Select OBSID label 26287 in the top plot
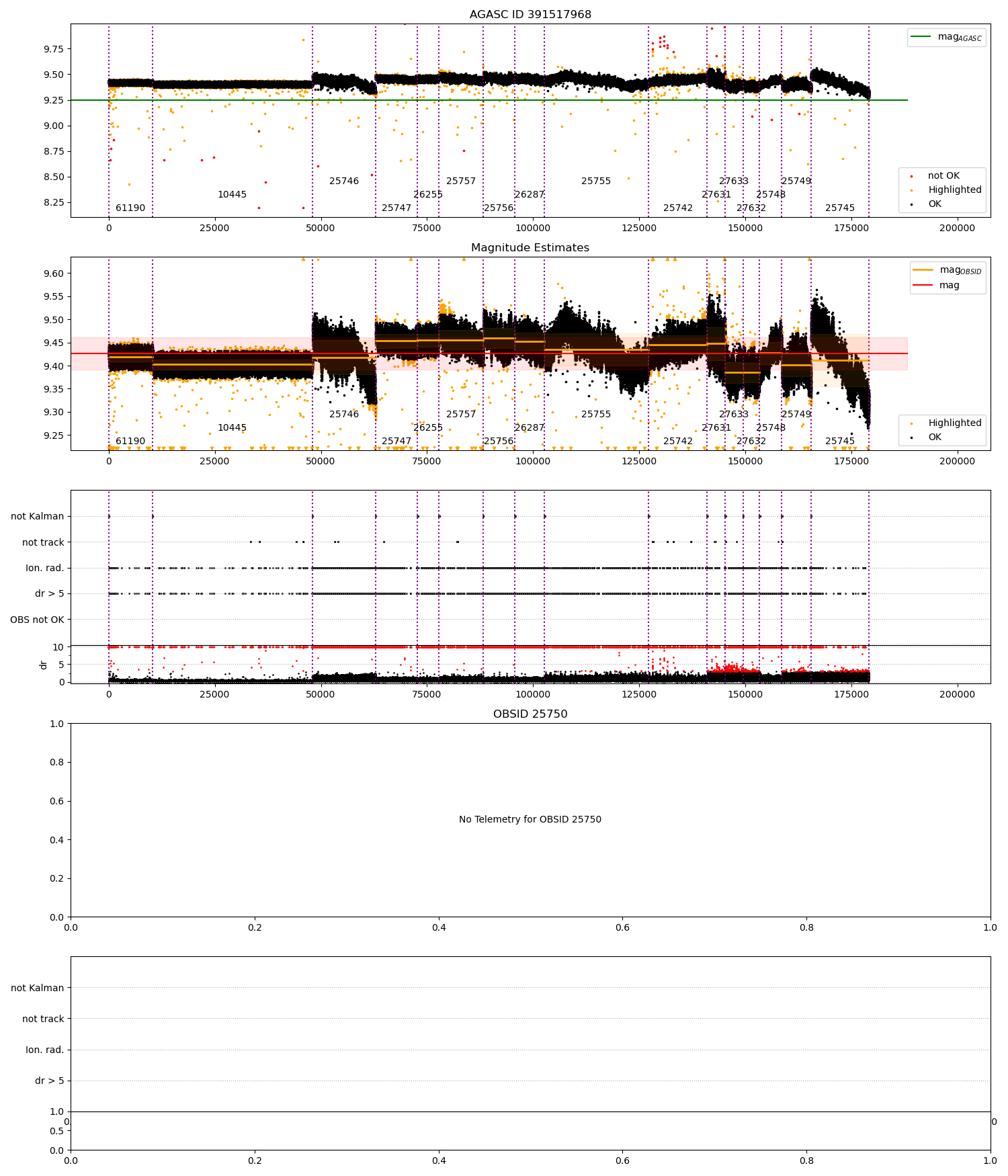This screenshot has width=1008, height=1176. coord(530,195)
